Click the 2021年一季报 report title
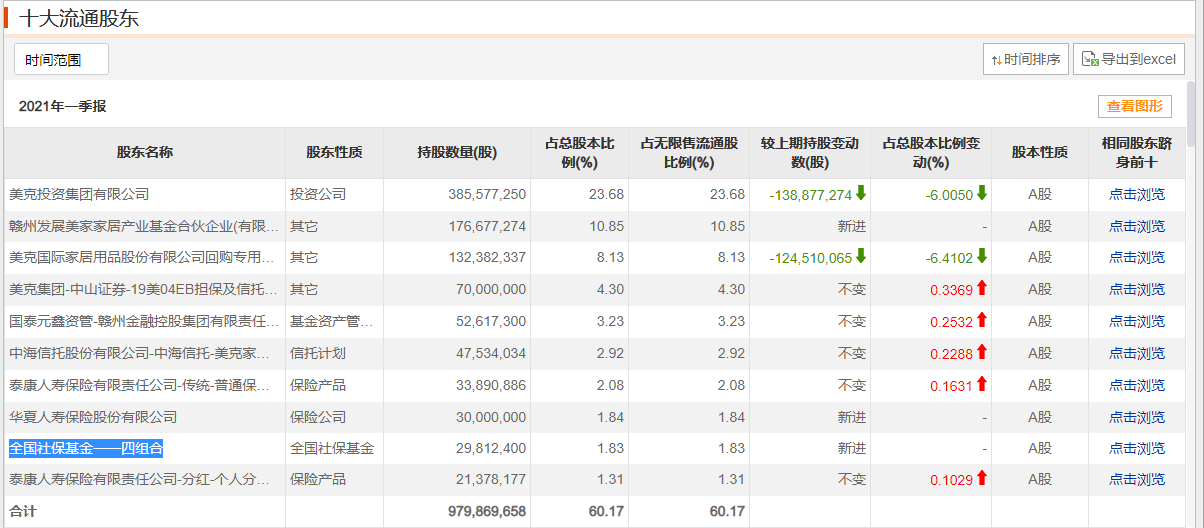The width and height of the screenshot is (1204, 528). tap(62, 106)
